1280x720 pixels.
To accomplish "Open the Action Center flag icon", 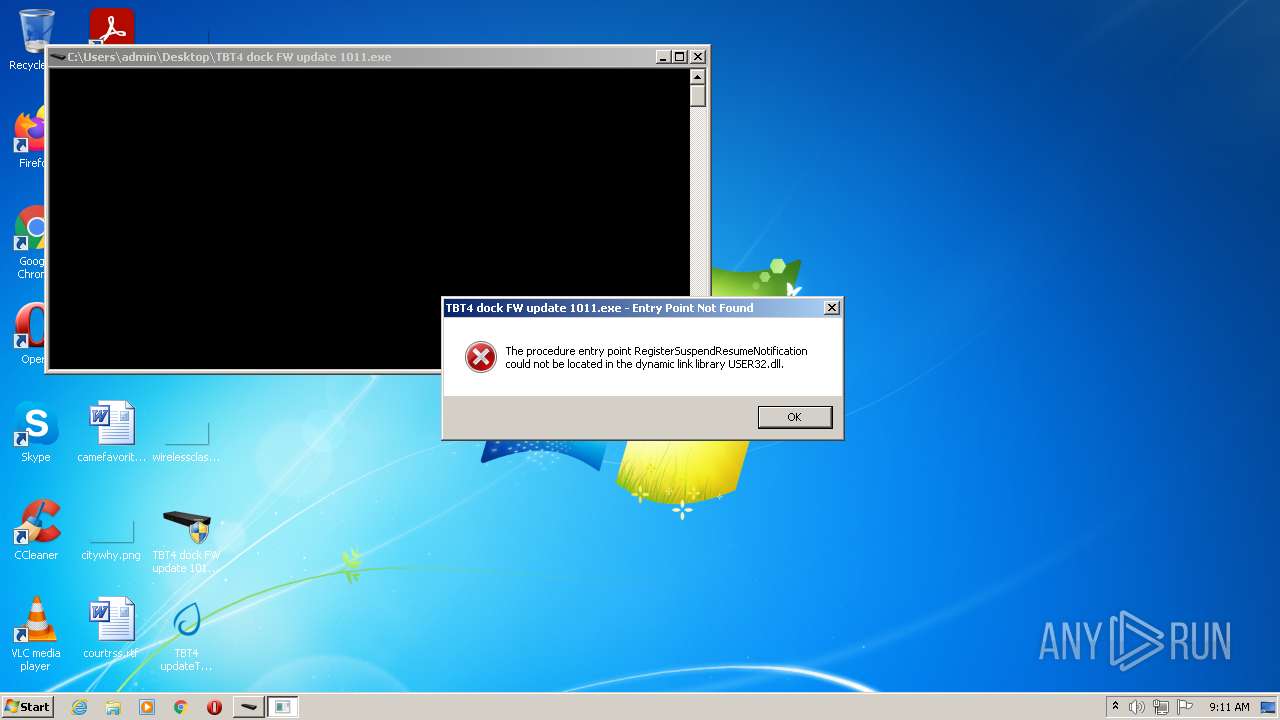I will click(1185, 707).
